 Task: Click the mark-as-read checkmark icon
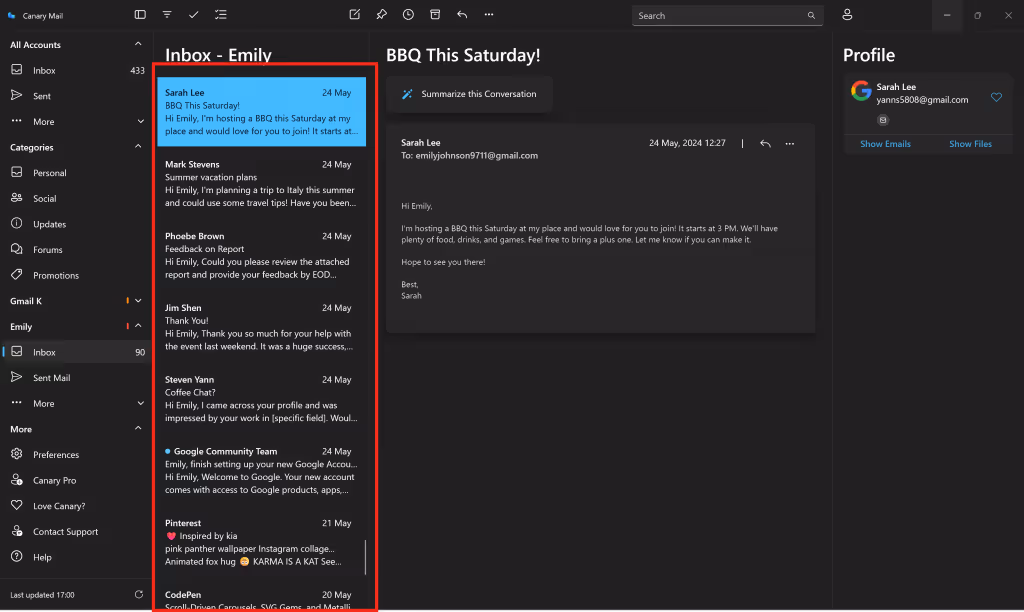pos(193,14)
